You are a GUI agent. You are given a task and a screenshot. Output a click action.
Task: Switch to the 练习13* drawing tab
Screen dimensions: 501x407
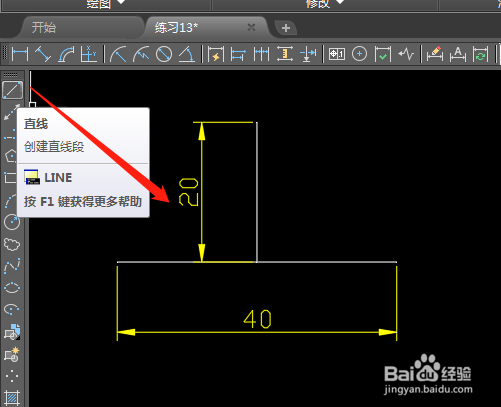coord(176,27)
